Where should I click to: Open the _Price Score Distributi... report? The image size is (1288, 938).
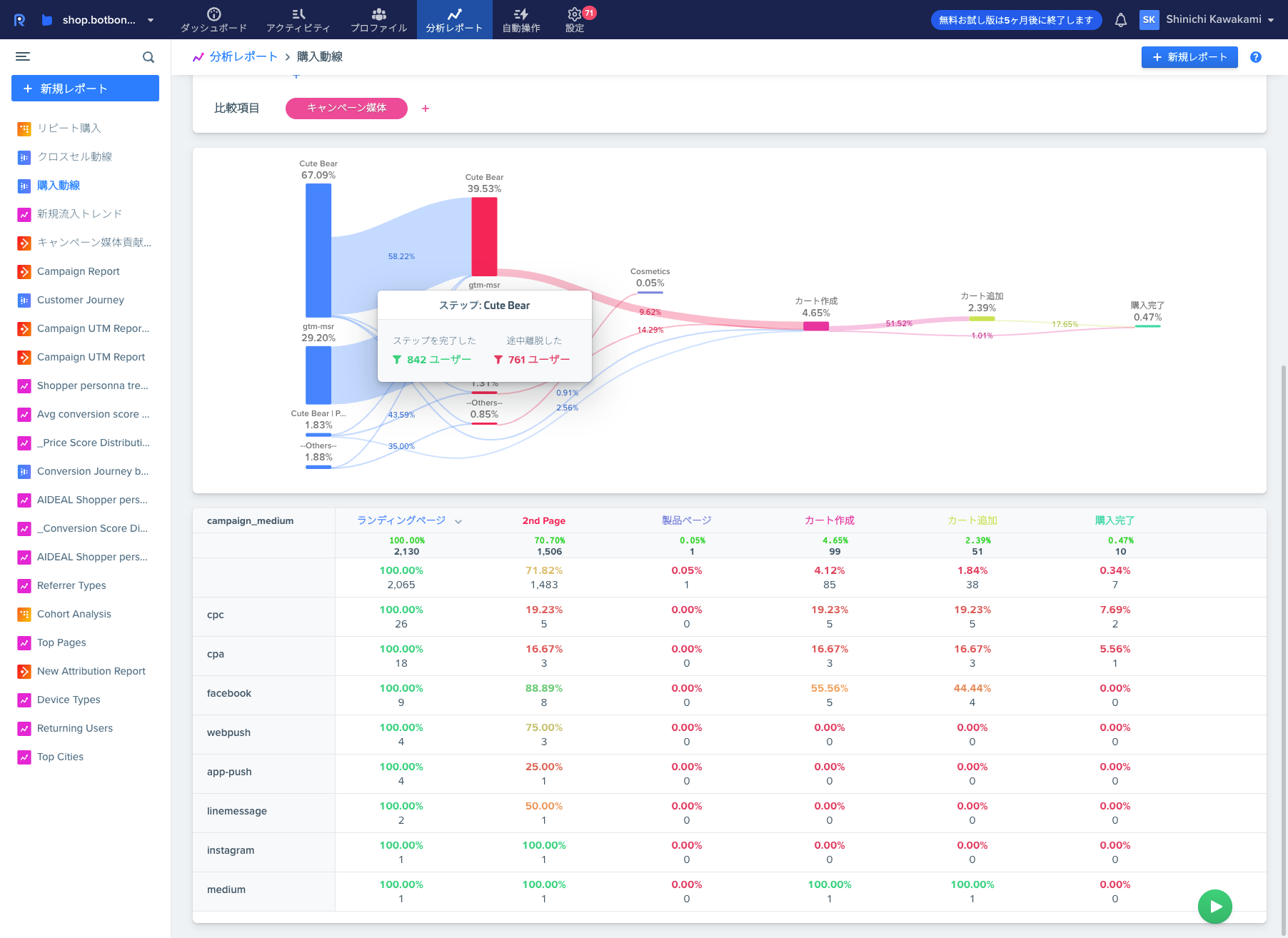coord(94,443)
